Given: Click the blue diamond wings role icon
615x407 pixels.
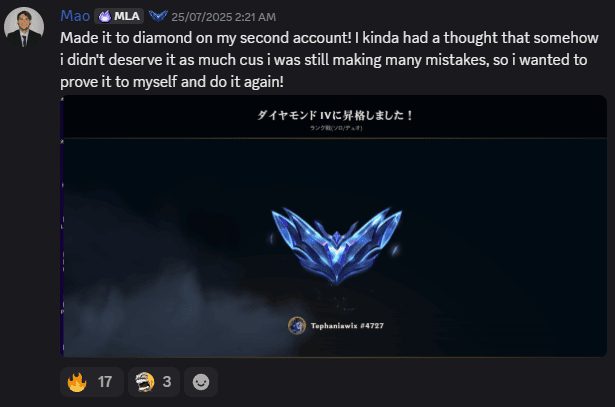Looking at the screenshot, I should (x=158, y=16).
